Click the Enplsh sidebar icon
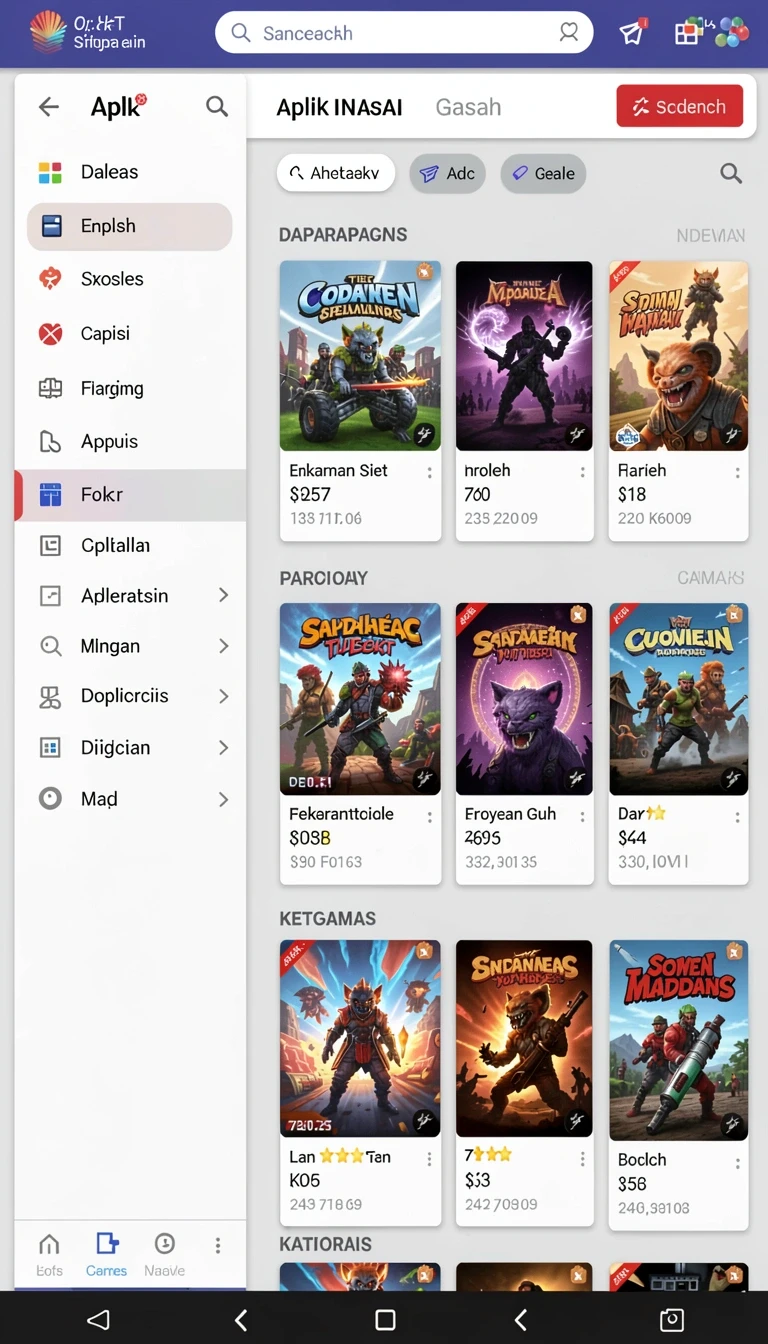Image resolution: width=768 pixels, height=1344 pixels. 51,226
